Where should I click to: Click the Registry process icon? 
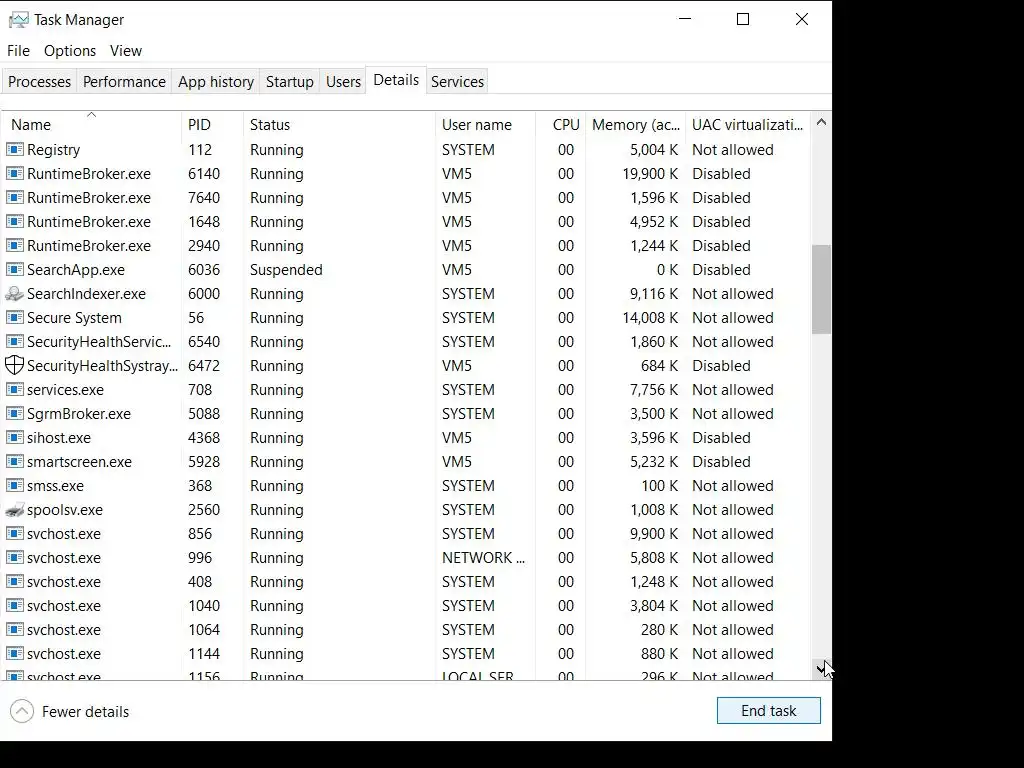(x=15, y=150)
